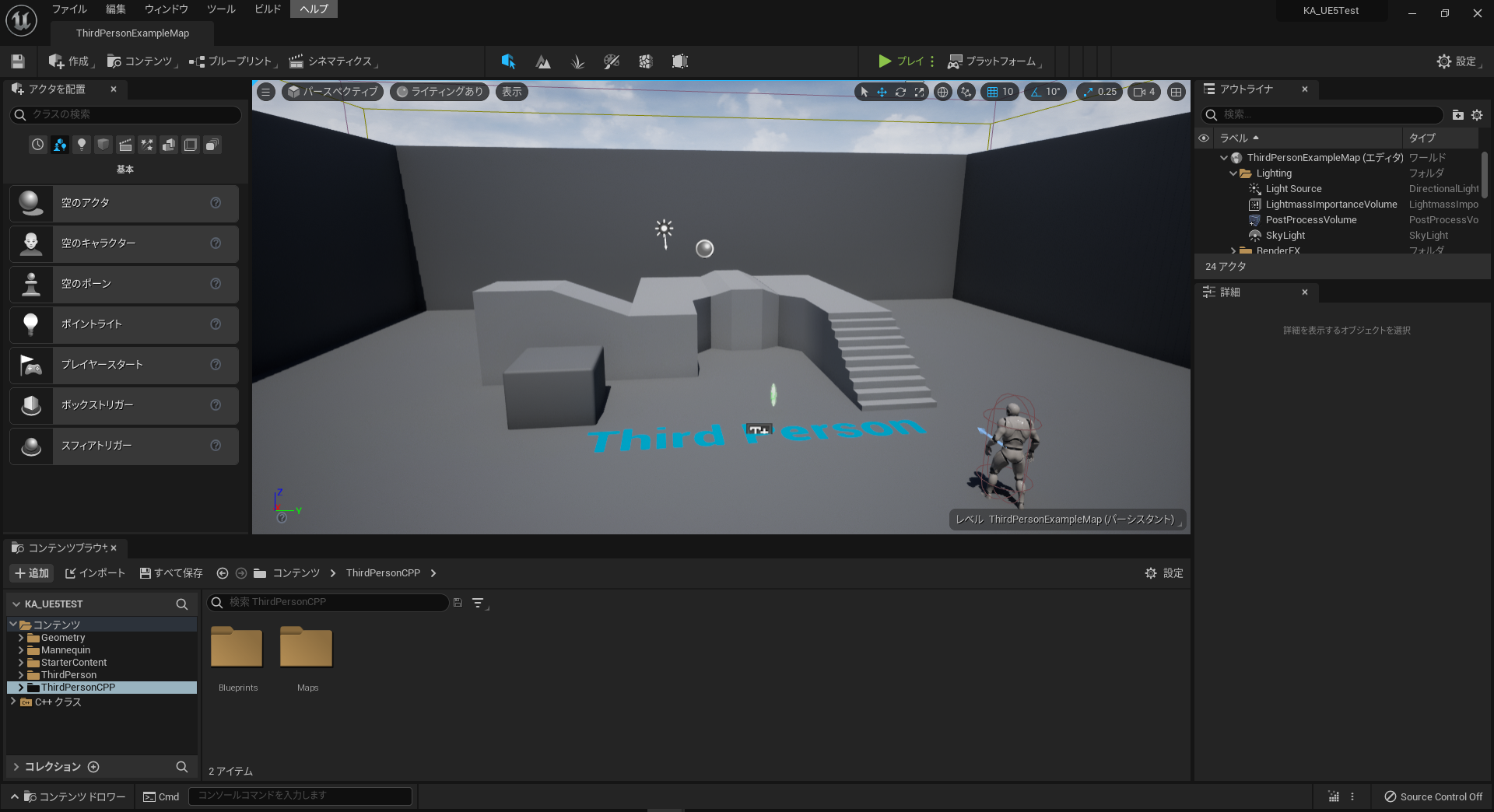Viewport: 1494px width, 812px height.
Task: Open the Build menu
Action: (x=268, y=9)
